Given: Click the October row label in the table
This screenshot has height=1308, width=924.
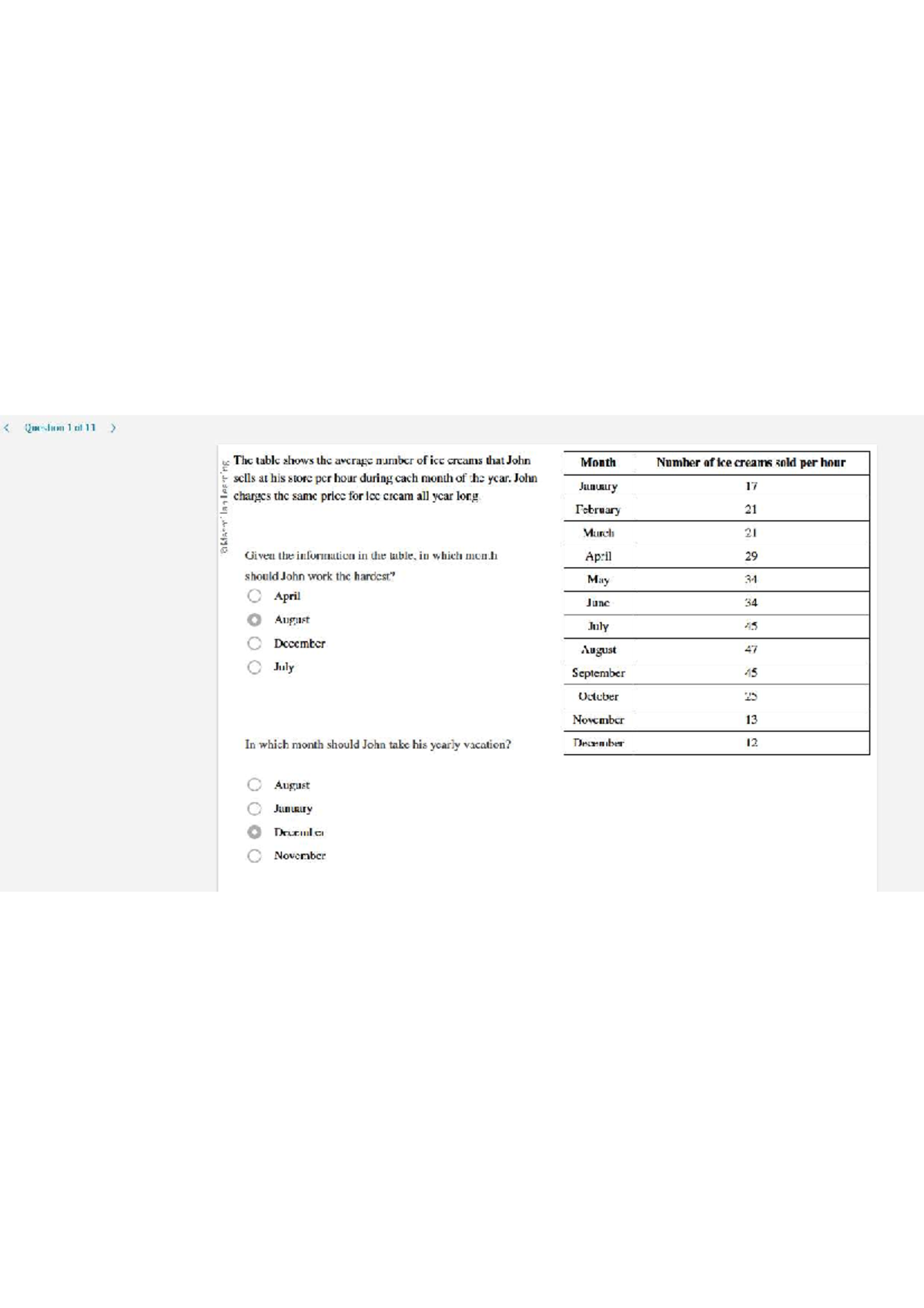Looking at the screenshot, I should pyautogui.click(x=598, y=696).
